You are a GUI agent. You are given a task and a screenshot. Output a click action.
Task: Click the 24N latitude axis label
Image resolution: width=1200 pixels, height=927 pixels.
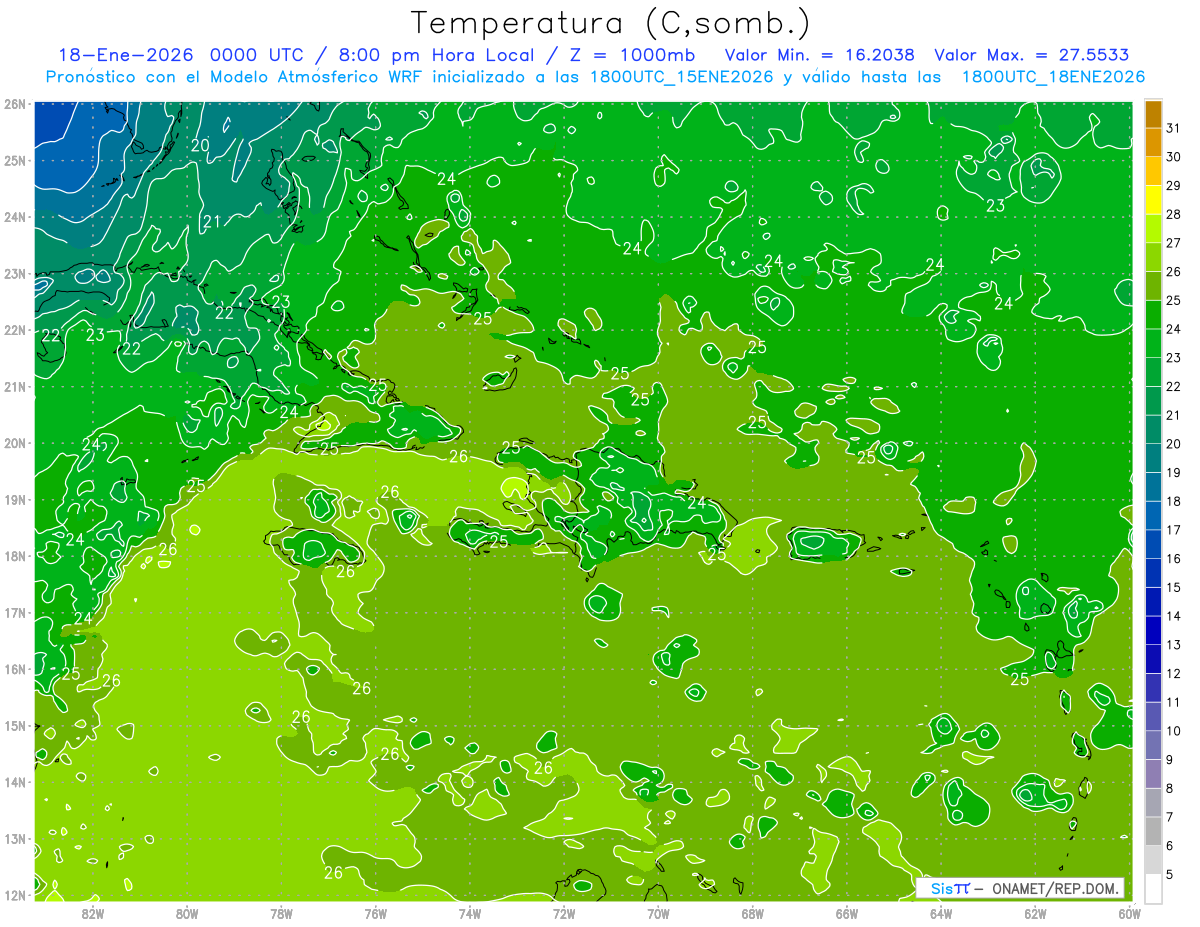pyautogui.click(x=14, y=217)
